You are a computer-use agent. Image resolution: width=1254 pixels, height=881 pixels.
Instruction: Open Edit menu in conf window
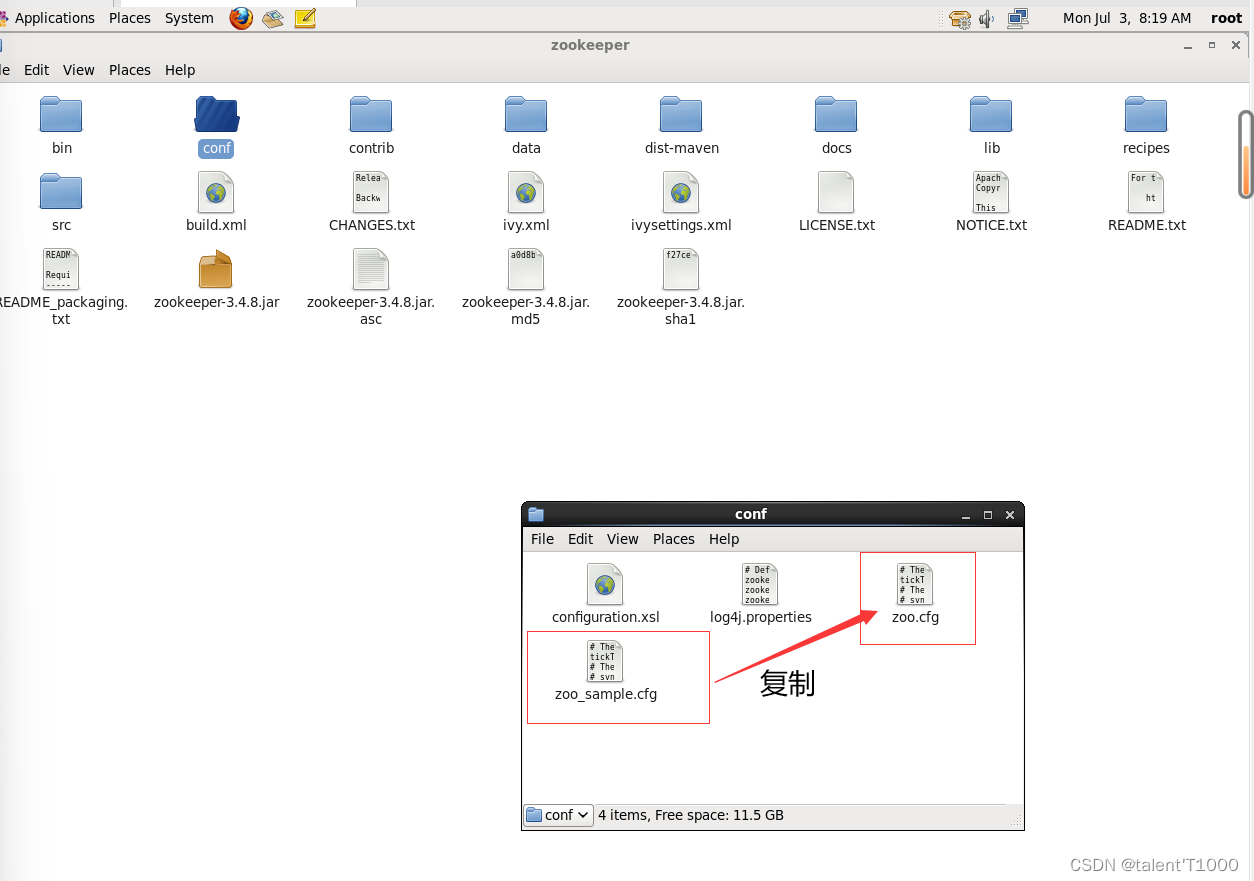pos(581,539)
